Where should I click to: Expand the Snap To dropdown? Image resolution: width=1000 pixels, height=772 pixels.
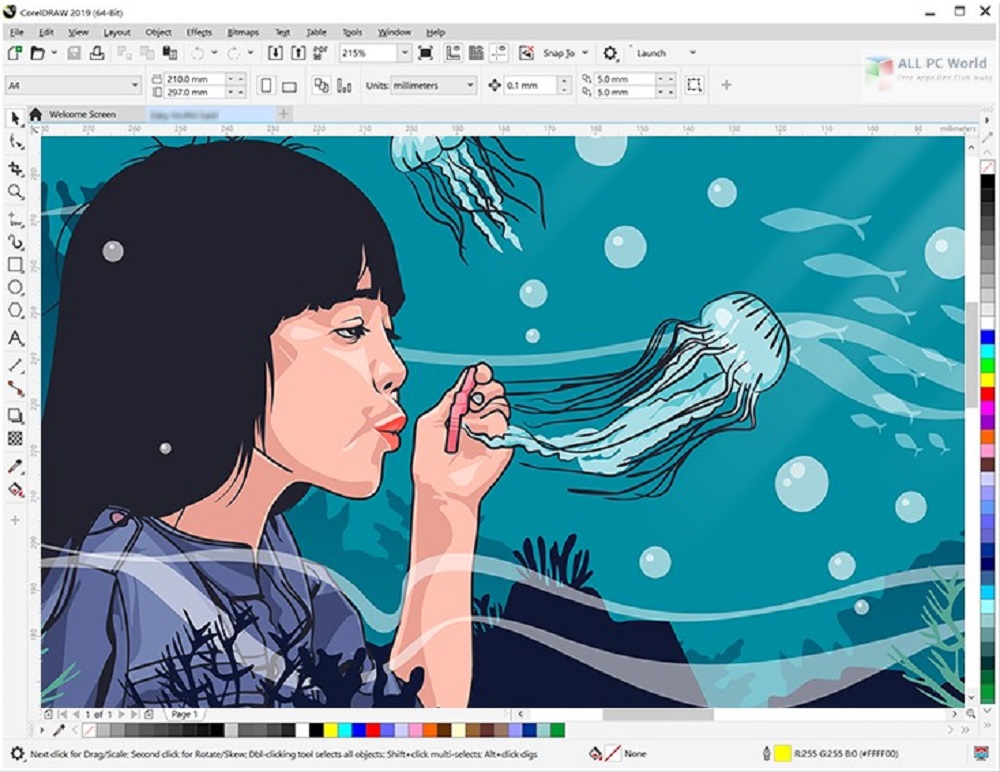585,53
